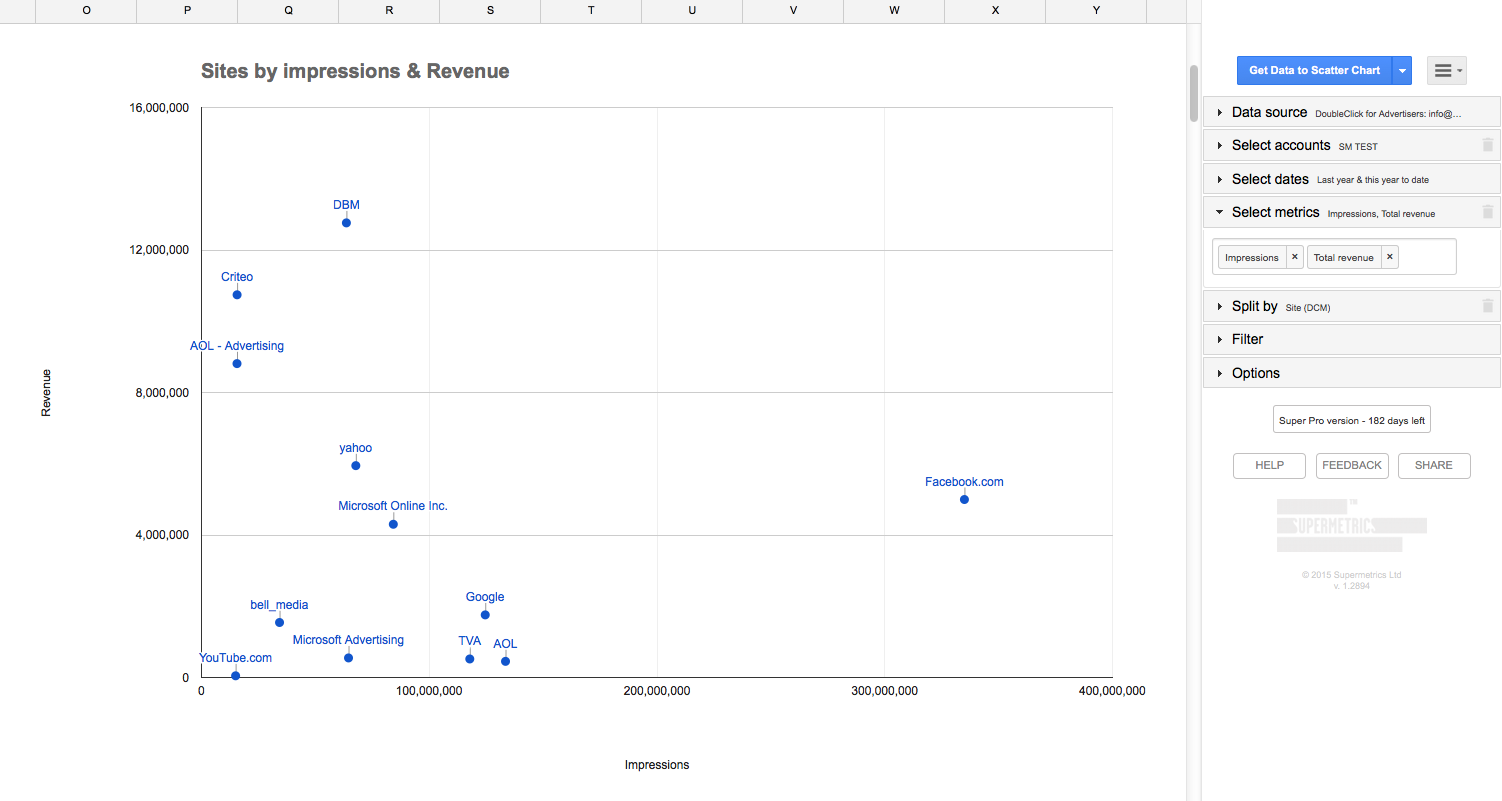Click the Microsoft Online Inc. label
The width and height of the screenshot is (1502, 801).
pyautogui.click(x=393, y=506)
